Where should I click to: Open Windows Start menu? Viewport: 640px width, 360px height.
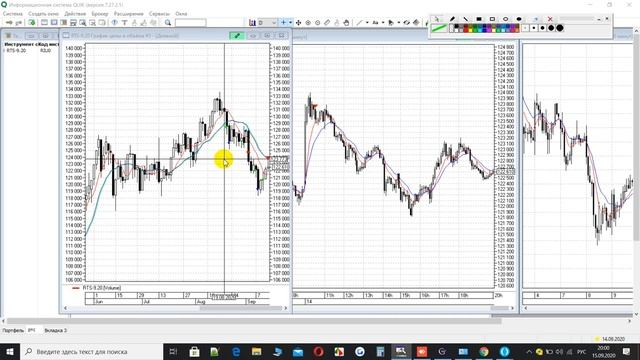(x=10, y=351)
